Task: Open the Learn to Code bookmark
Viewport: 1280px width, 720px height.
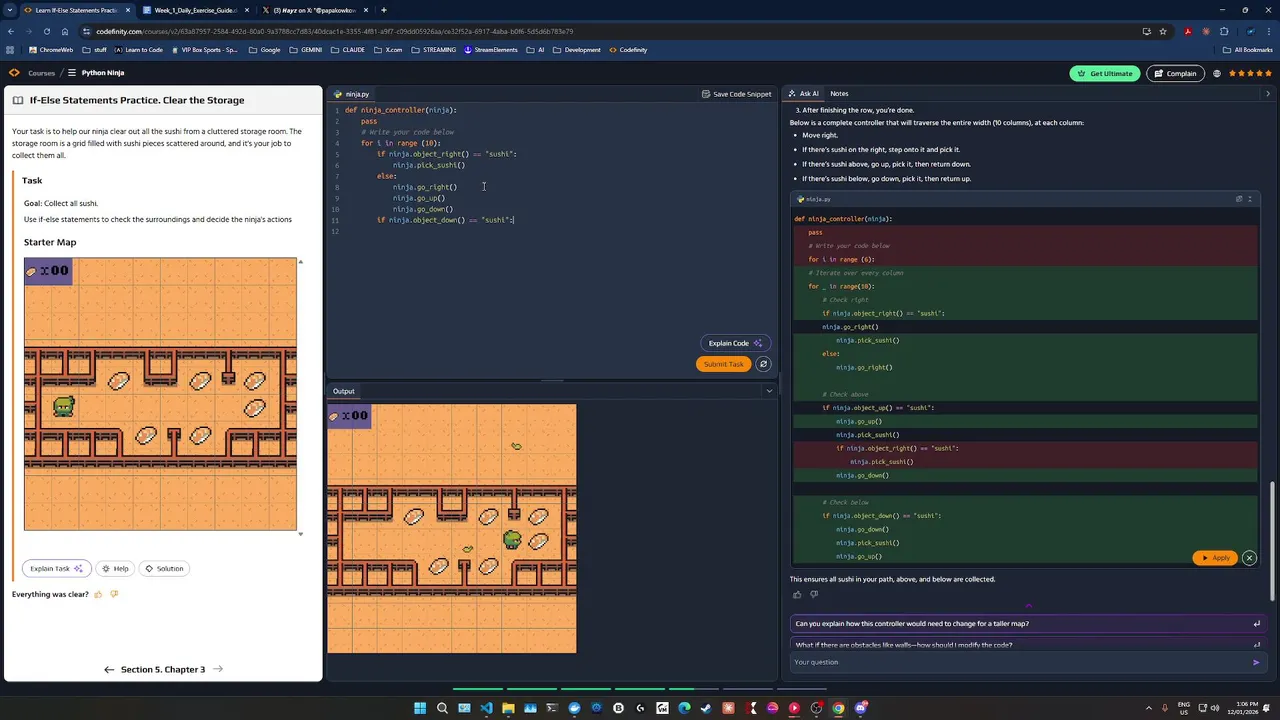Action: coord(138,50)
